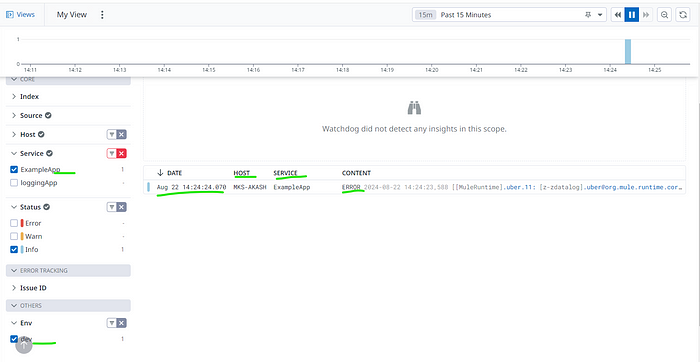The width and height of the screenshot is (700, 362).
Task: Collapse the Env facet
Action: [x=14, y=323]
